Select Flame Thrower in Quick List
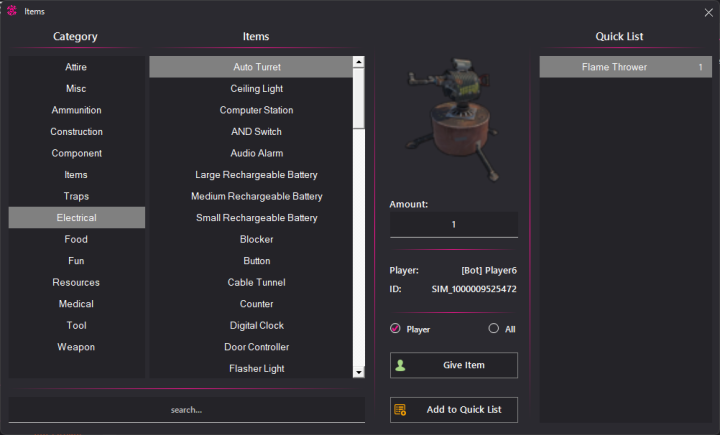This screenshot has height=435, width=720. 625,67
